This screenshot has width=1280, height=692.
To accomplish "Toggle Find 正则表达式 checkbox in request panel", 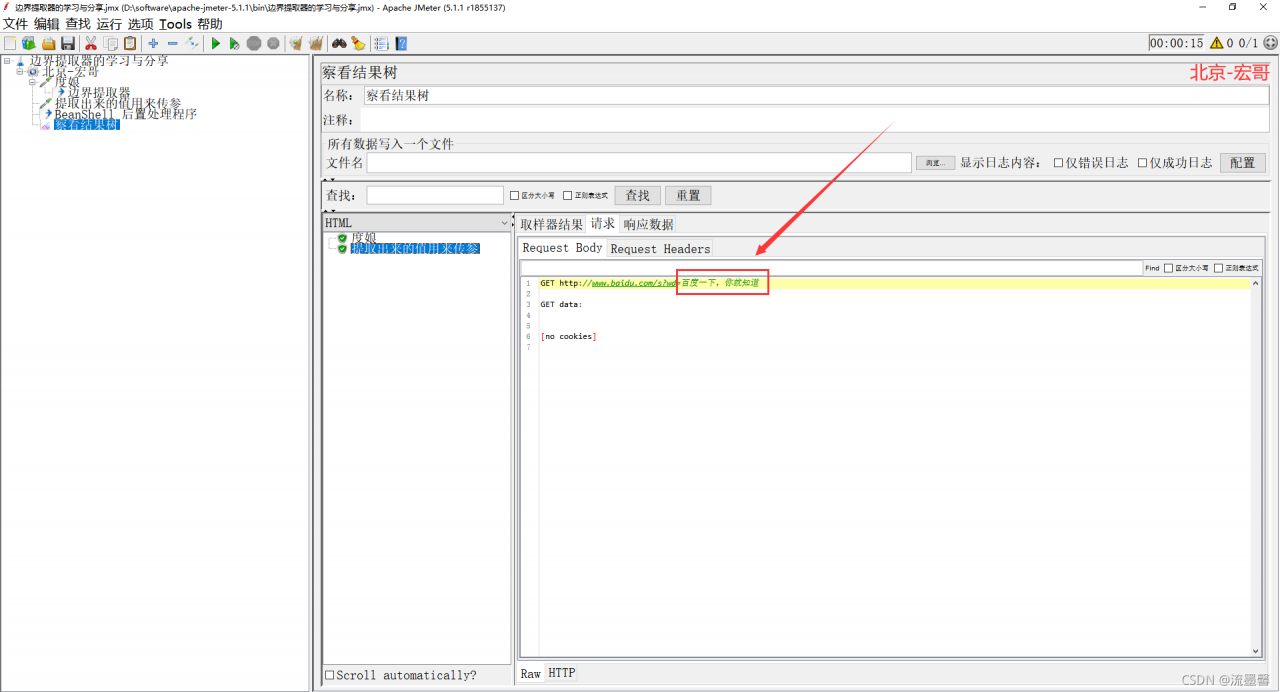I will [x=1218, y=268].
